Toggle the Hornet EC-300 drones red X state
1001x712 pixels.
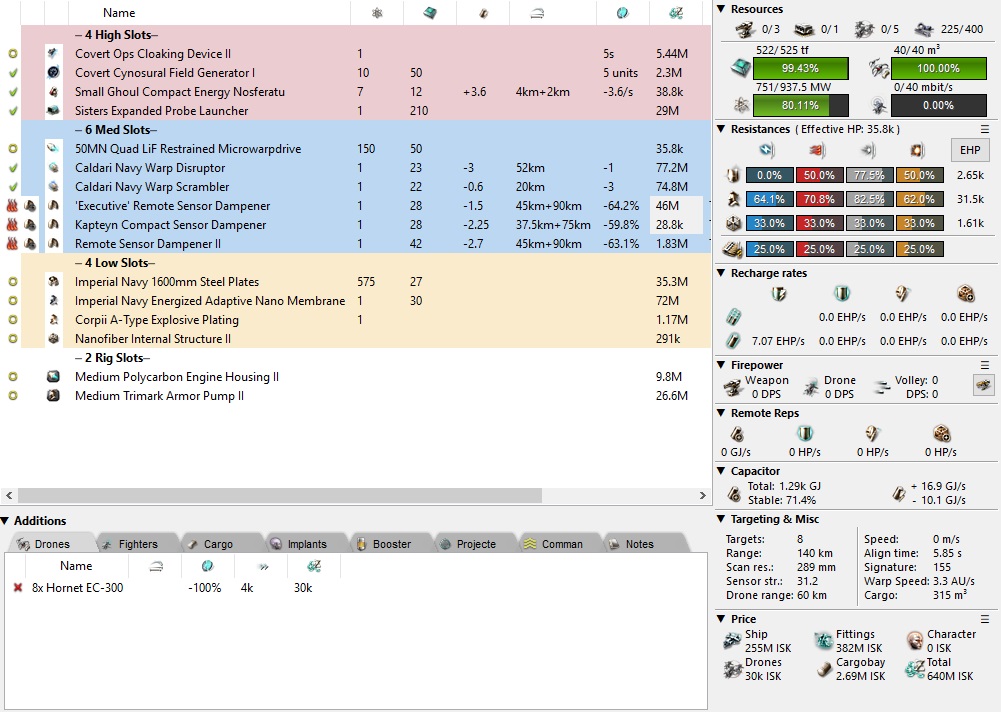[x=17, y=588]
